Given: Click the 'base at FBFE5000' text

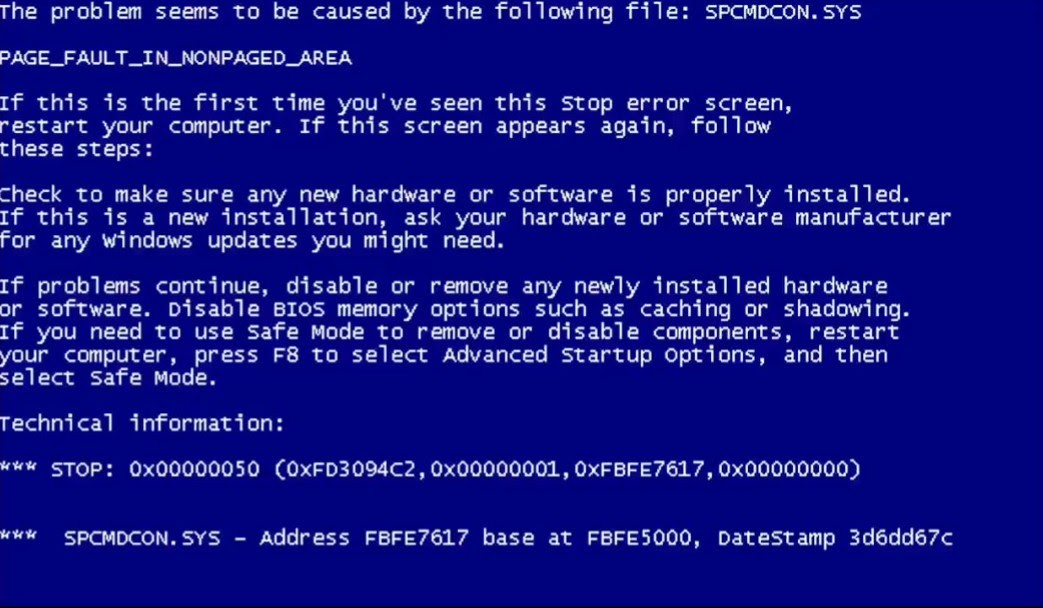Looking at the screenshot, I should pyautogui.click(x=587, y=537).
